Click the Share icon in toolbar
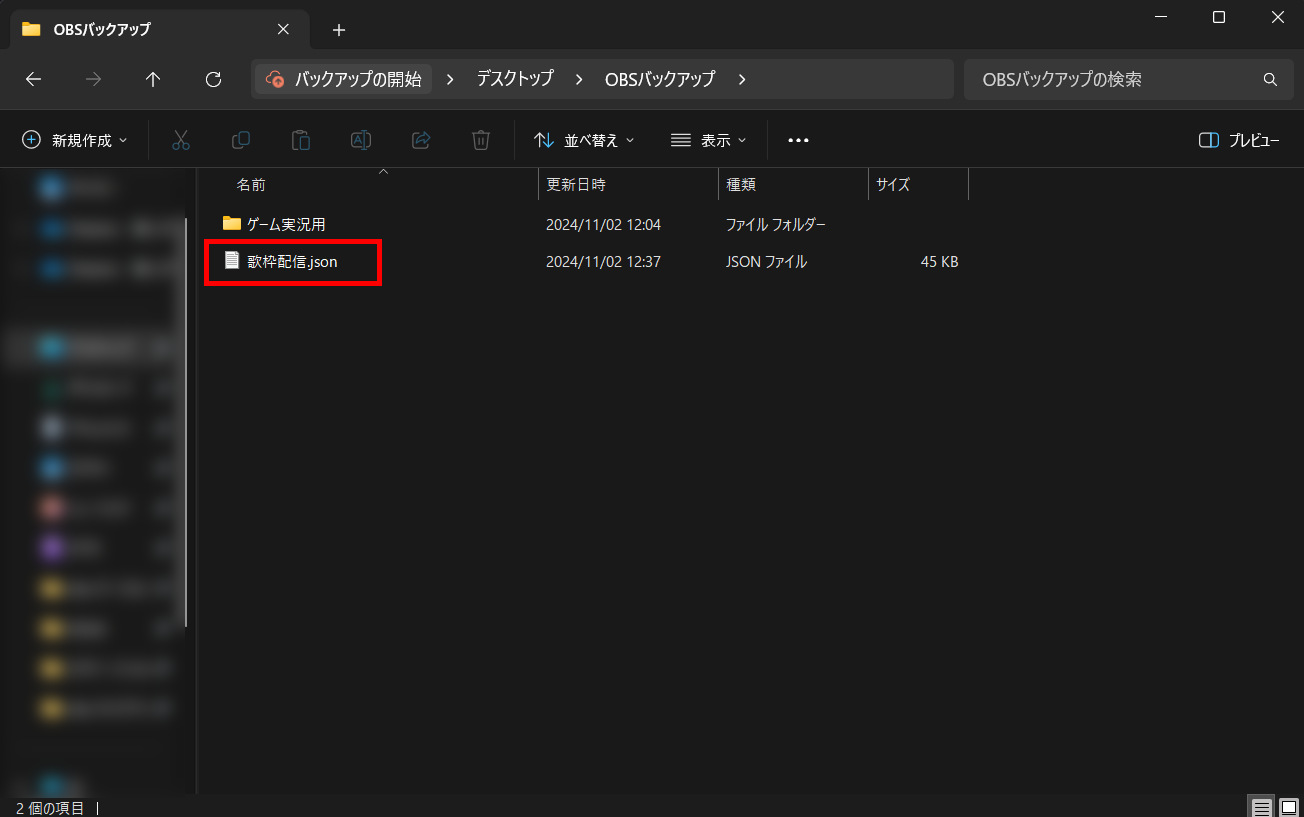This screenshot has height=817, width=1304. pyautogui.click(x=421, y=140)
